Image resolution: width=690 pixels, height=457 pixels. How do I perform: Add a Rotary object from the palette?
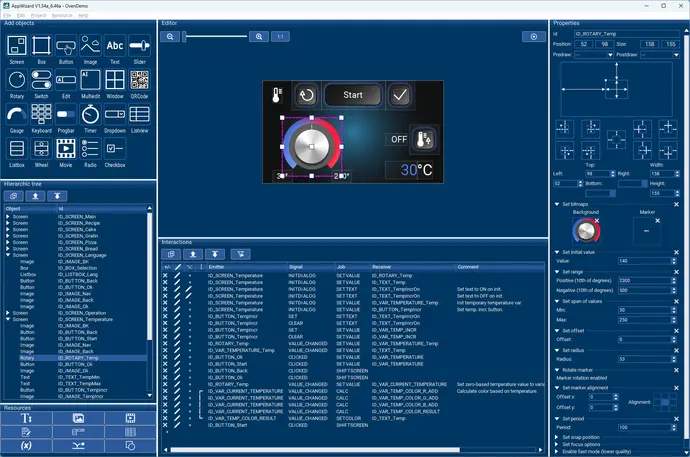coord(17,81)
